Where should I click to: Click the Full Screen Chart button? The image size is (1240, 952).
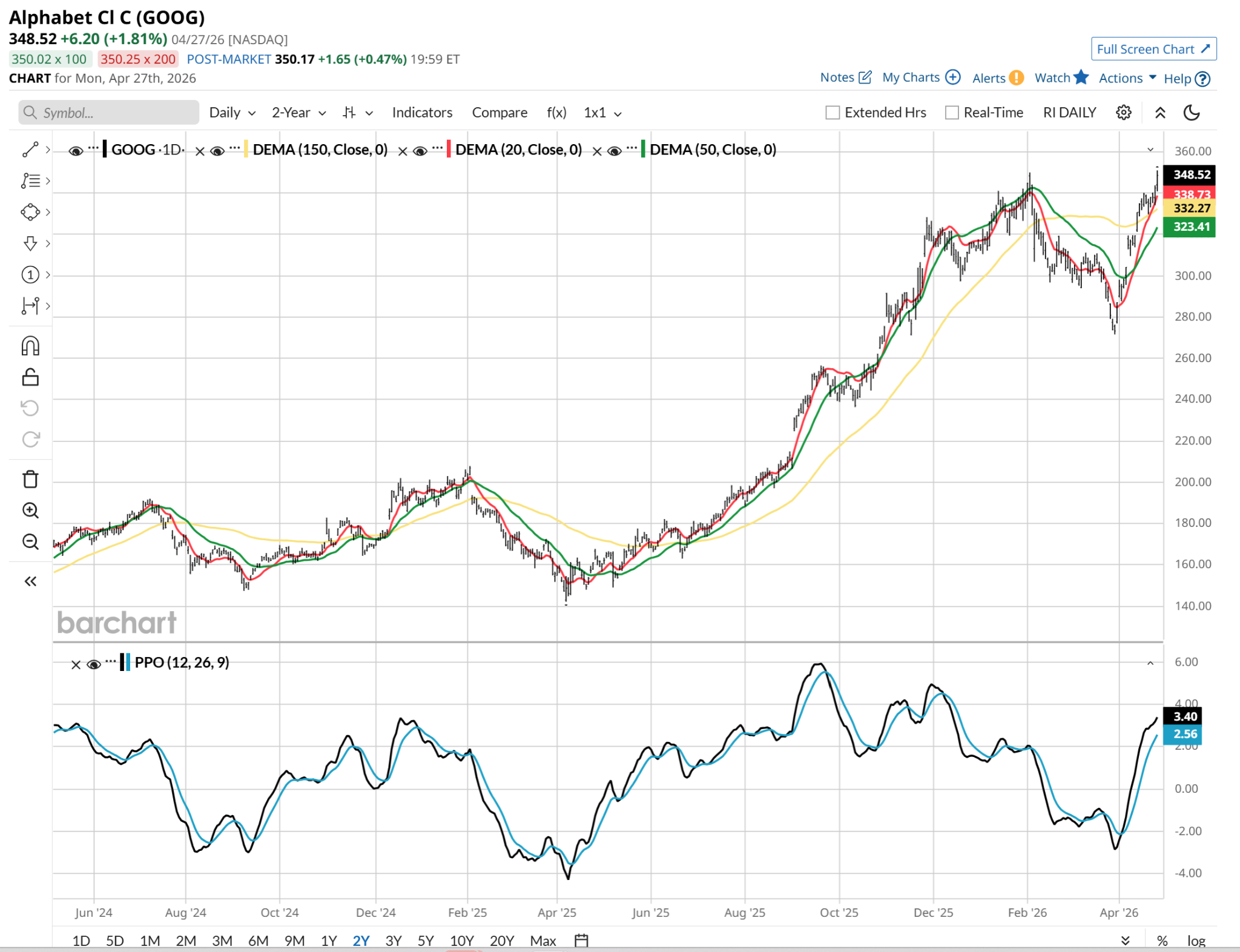tap(1153, 49)
